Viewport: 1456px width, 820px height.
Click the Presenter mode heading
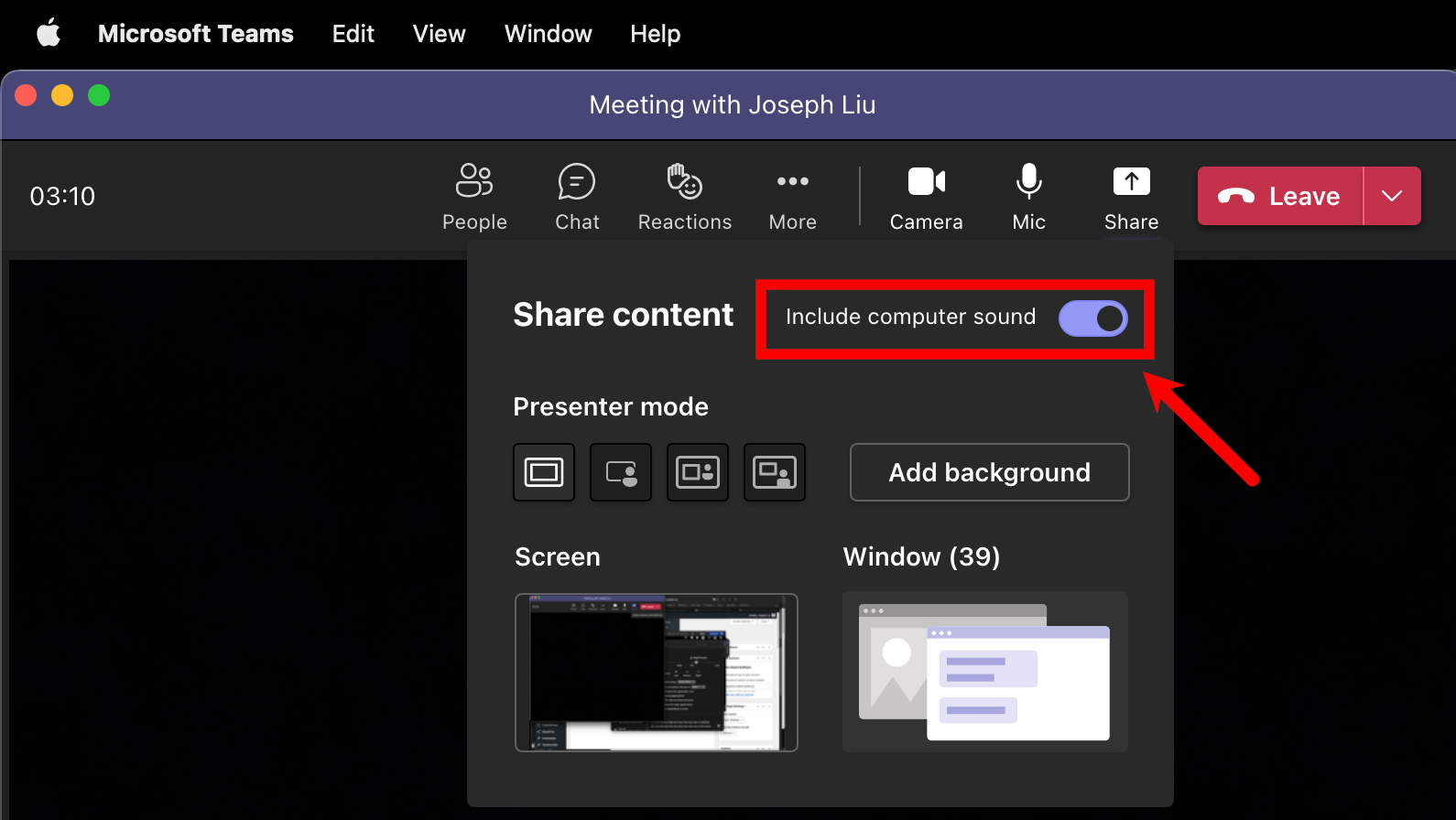click(611, 406)
